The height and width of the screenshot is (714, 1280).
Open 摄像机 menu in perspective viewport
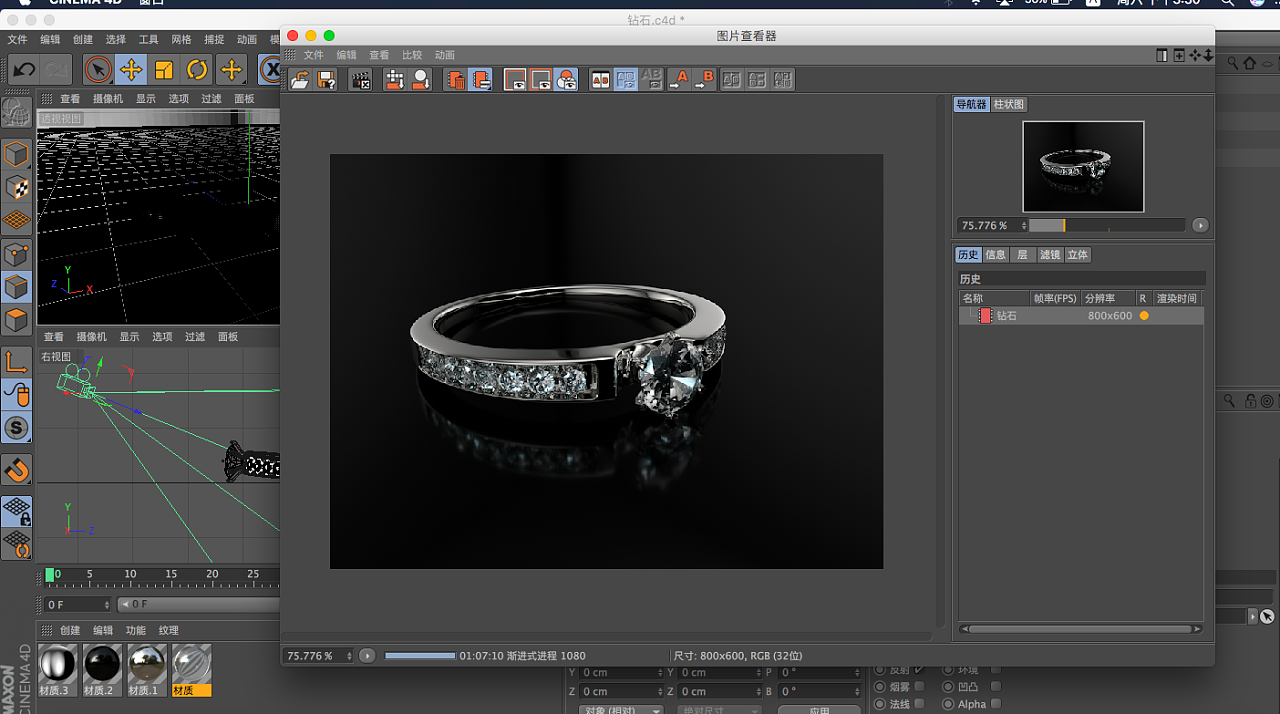[108, 99]
